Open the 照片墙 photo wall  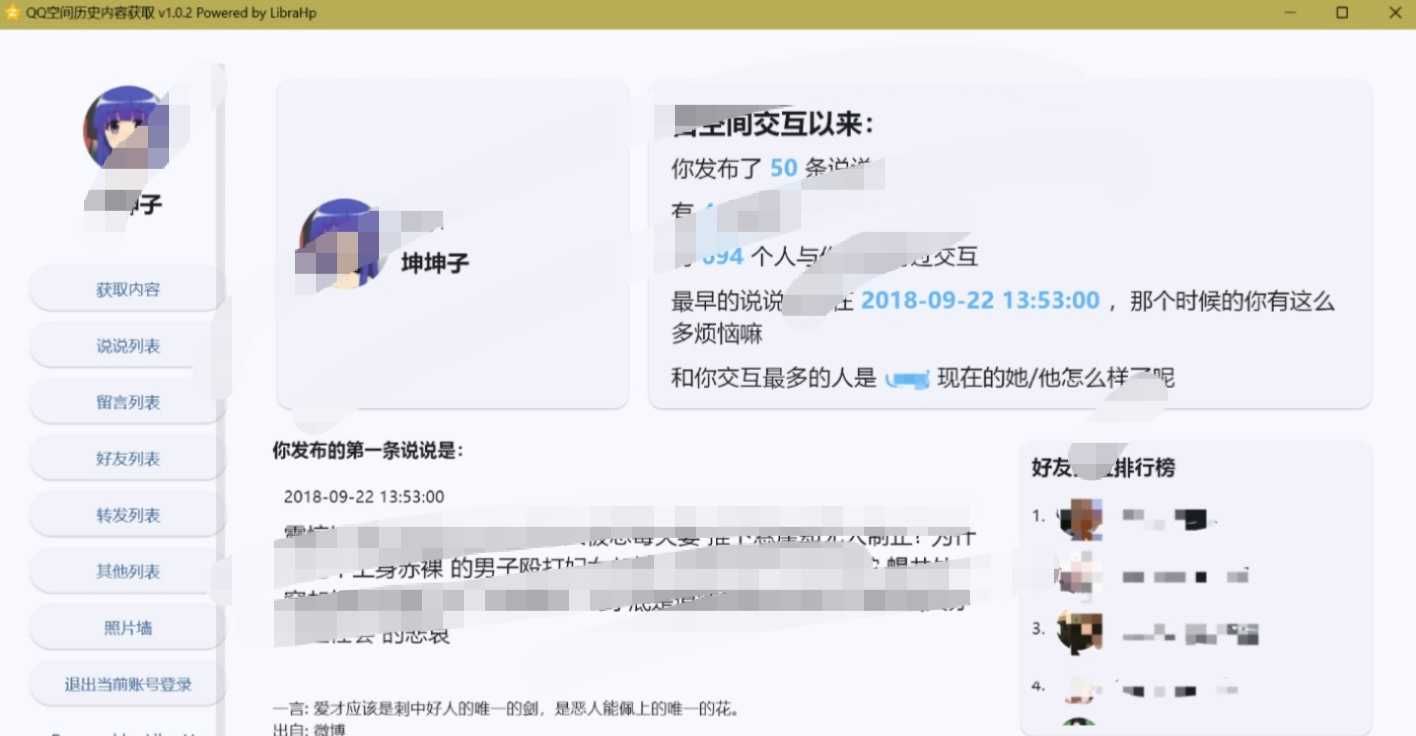pos(127,629)
